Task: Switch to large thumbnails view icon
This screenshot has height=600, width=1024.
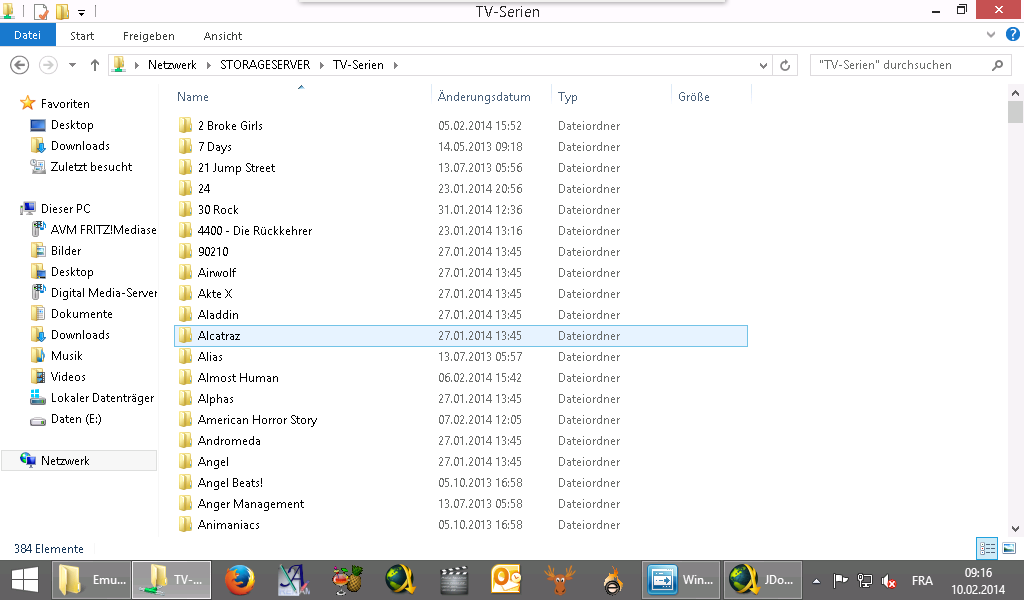Action: click(1009, 548)
